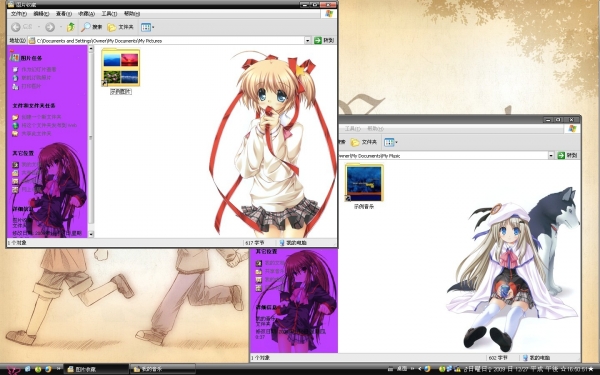Click 'Make a new folder' task link
The image size is (600, 375).
[x=41, y=117]
